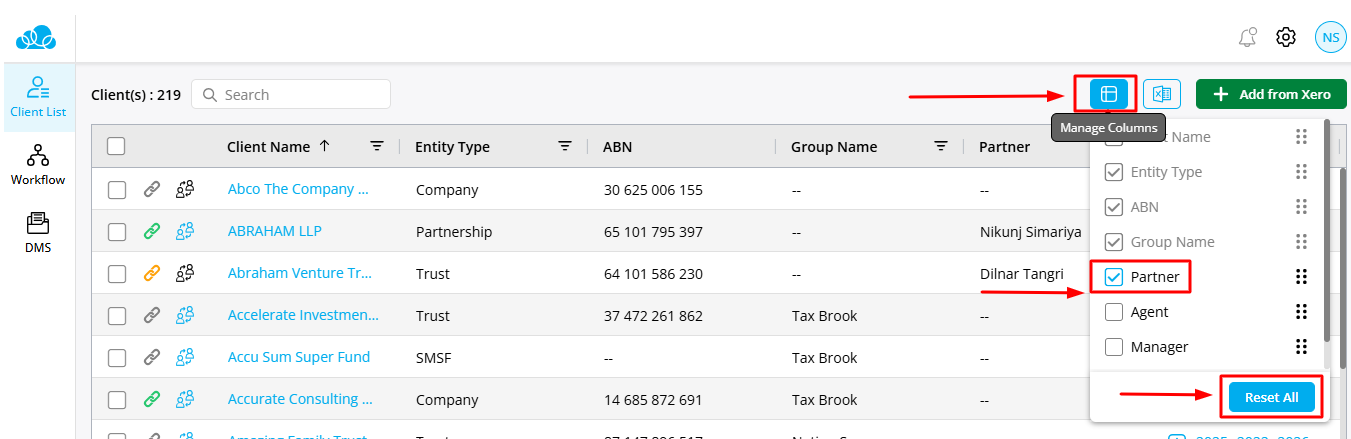1351x439 pixels.
Task: Click the cloud logo in sidebar
Action: click(36, 38)
